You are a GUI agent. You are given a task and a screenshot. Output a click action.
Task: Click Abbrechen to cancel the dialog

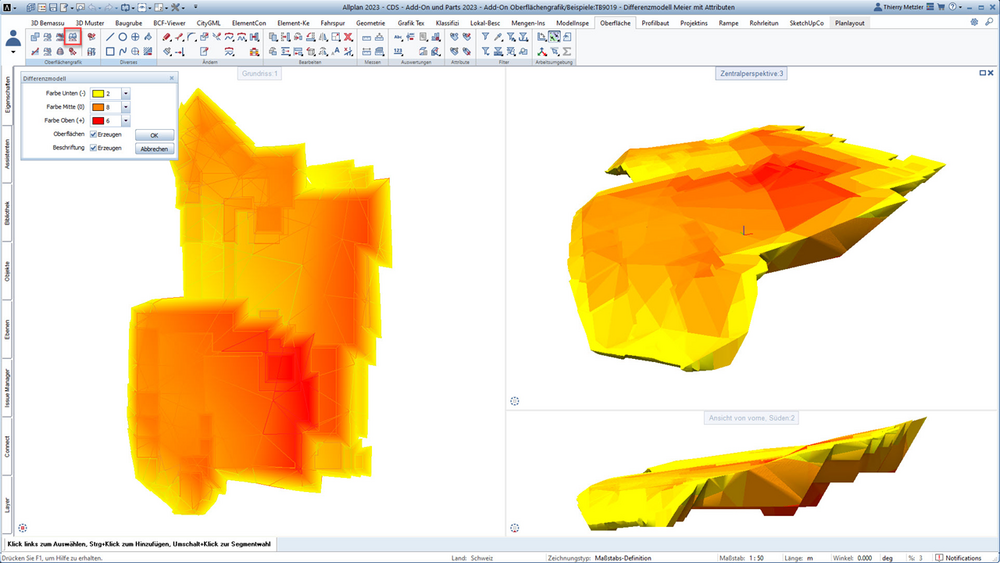coord(154,149)
